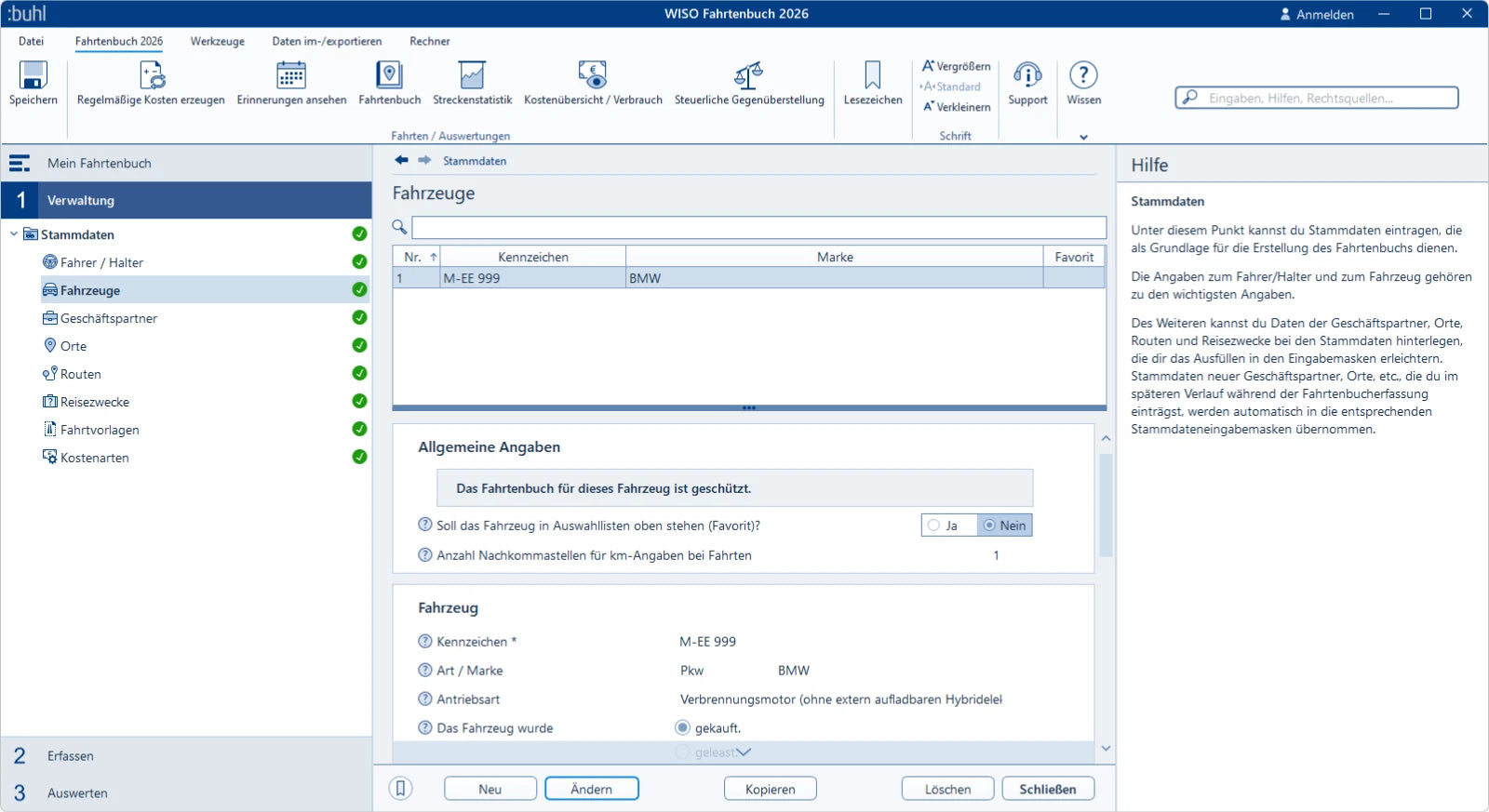The width and height of the screenshot is (1489, 812).
Task: Click help icon next to Antriebsart
Action: click(x=425, y=699)
